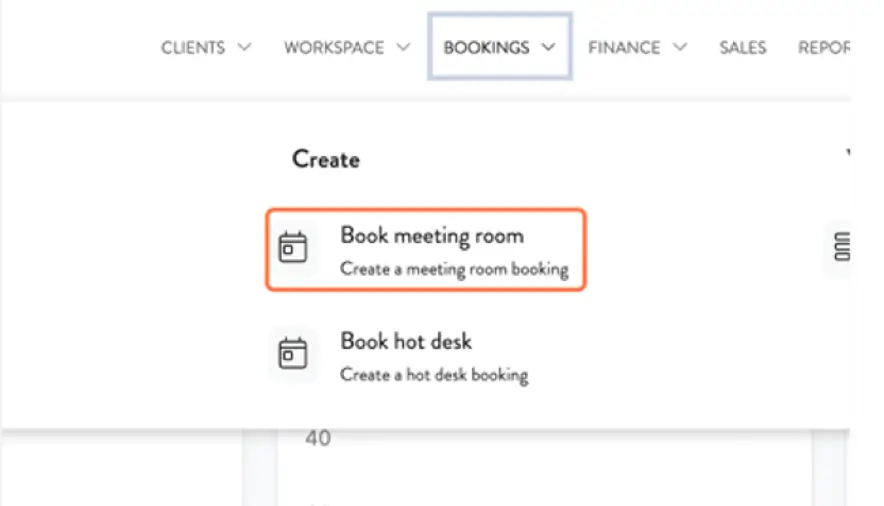This screenshot has height=506, width=884.
Task: Select Book meeting room option
Action: point(426,250)
